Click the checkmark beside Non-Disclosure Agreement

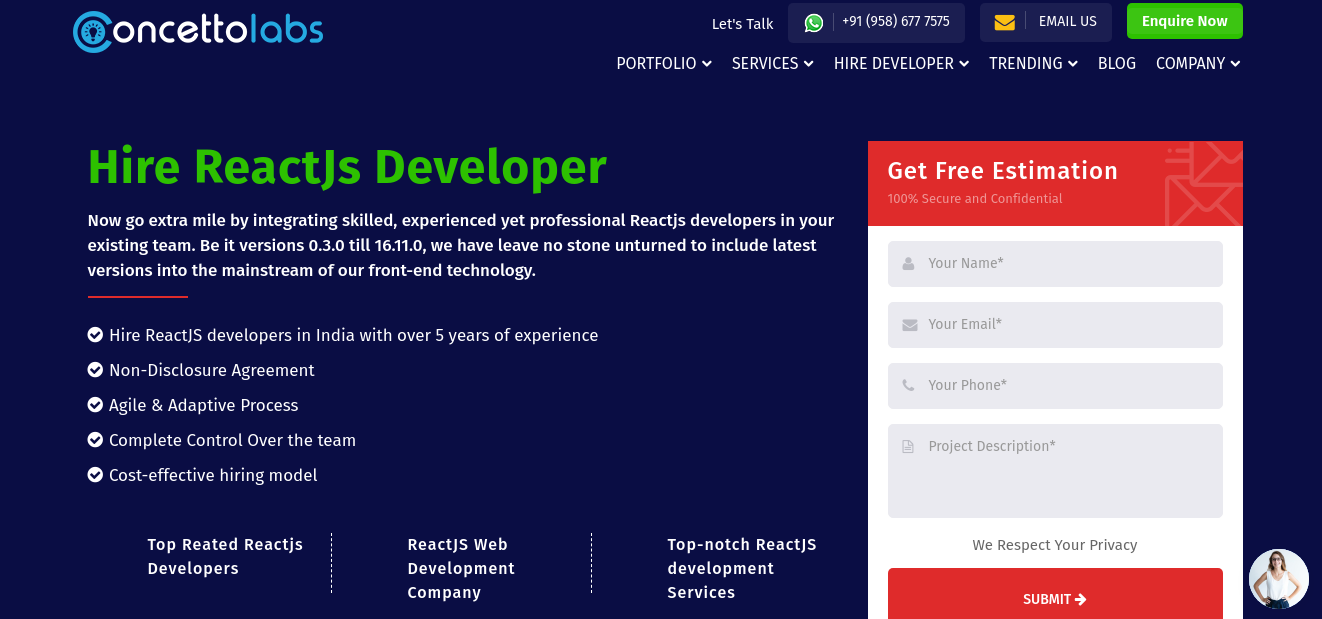(95, 369)
